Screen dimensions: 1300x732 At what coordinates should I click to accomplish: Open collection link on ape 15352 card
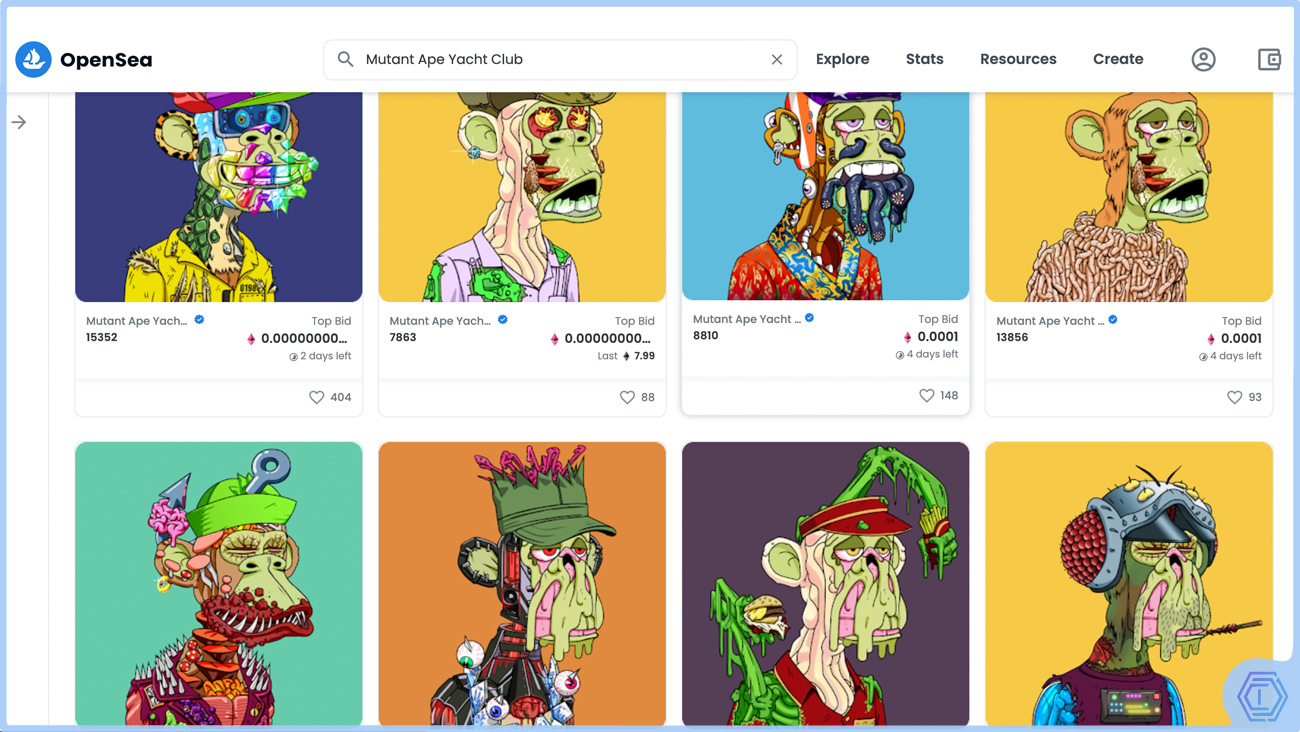[137, 321]
